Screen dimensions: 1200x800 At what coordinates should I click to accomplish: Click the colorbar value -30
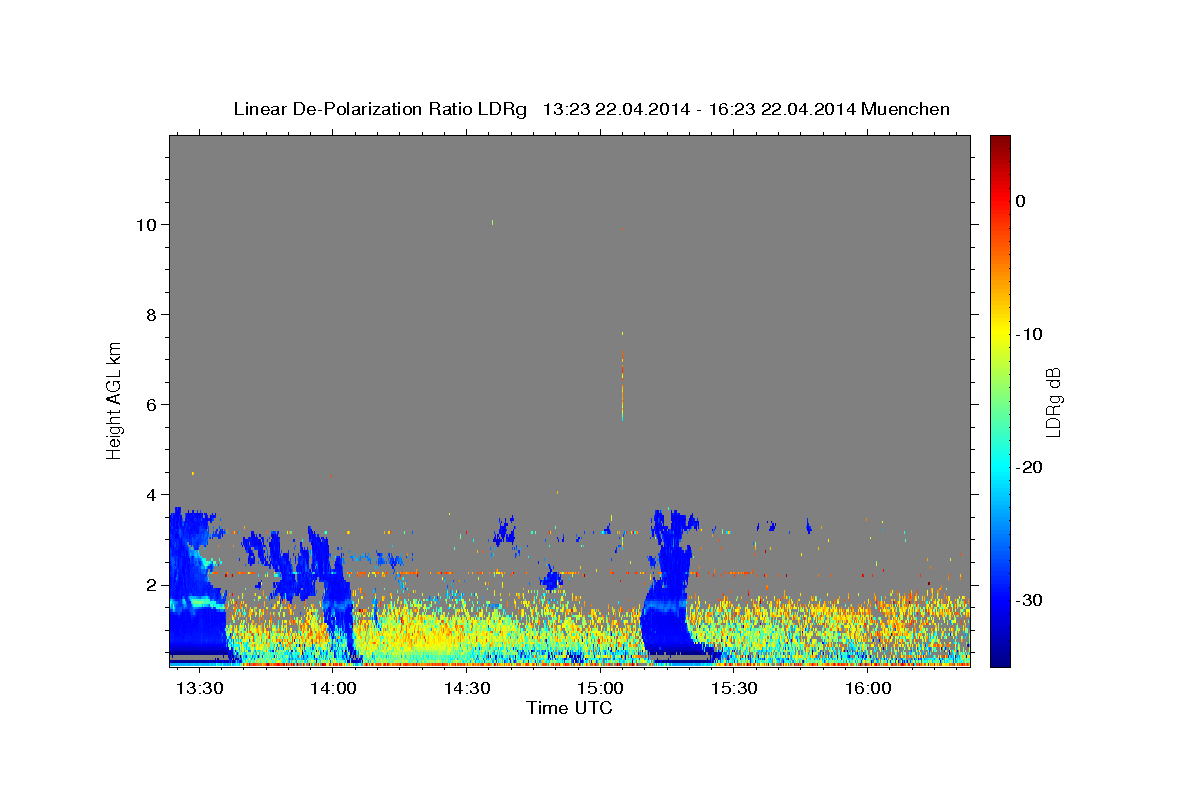point(1030,600)
